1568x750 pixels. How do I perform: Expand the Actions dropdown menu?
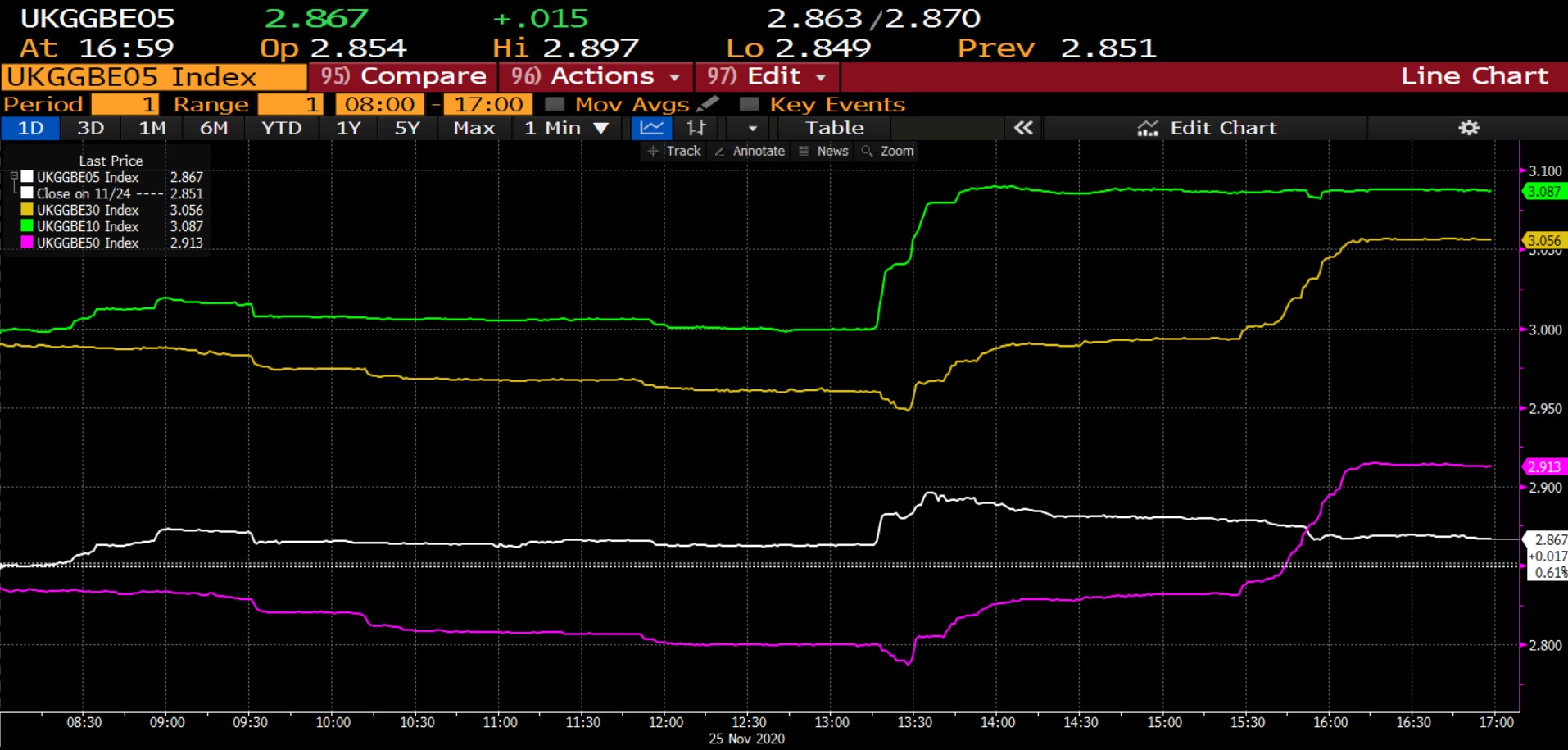(596, 76)
